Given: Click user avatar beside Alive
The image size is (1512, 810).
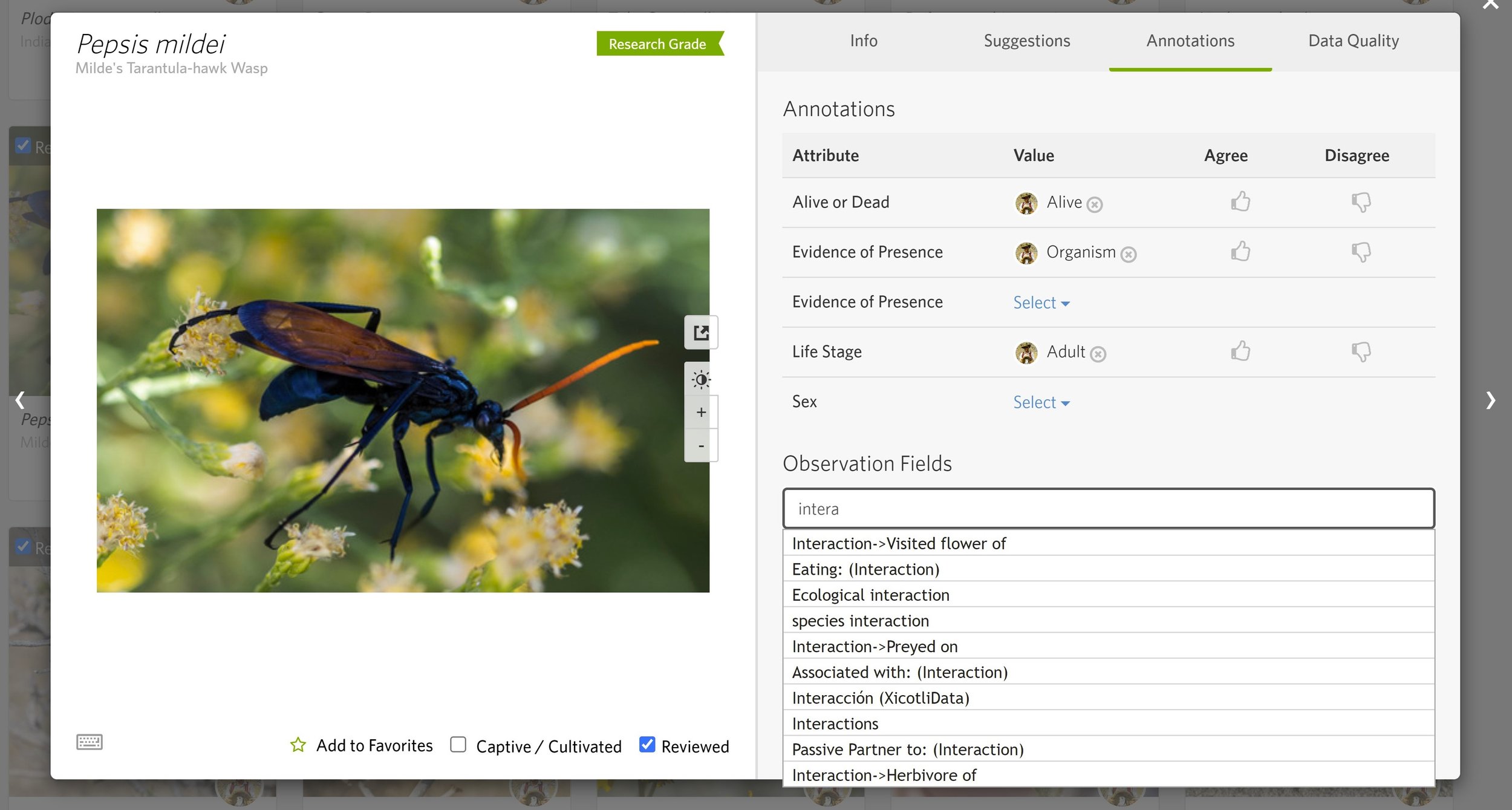Looking at the screenshot, I should [x=1026, y=203].
